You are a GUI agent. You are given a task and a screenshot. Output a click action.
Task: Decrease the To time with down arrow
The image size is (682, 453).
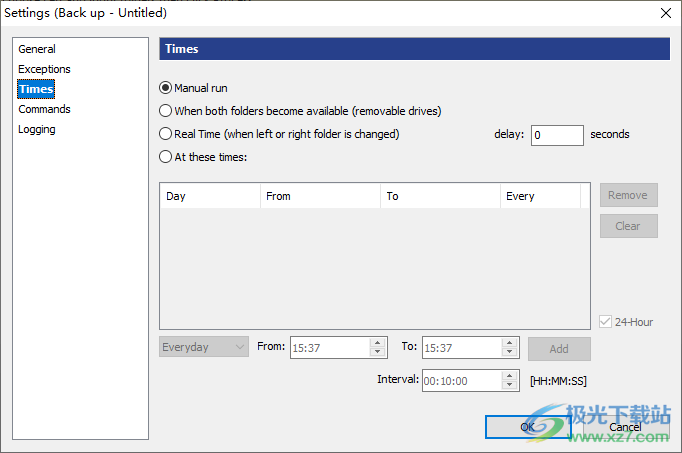pyautogui.click(x=512, y=353)
